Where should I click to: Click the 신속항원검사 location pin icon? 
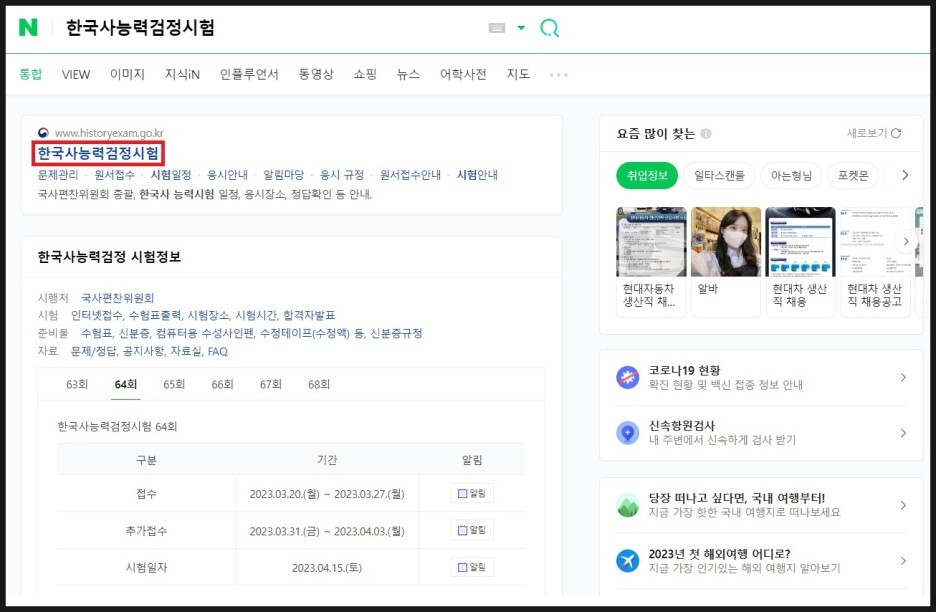[x=627, y=432]
